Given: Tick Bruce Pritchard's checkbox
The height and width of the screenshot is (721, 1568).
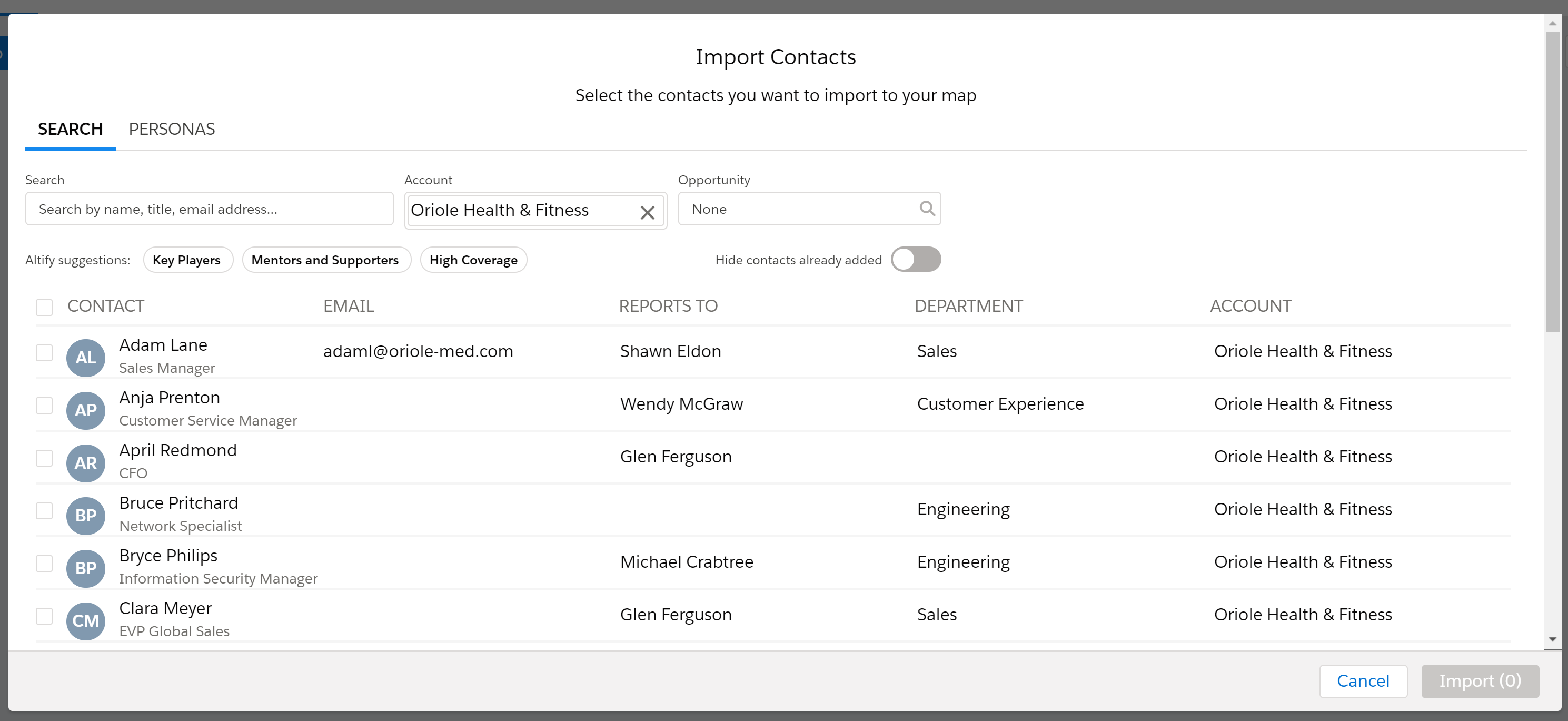Looking at the screenshot, I should (x=44, y=510).
